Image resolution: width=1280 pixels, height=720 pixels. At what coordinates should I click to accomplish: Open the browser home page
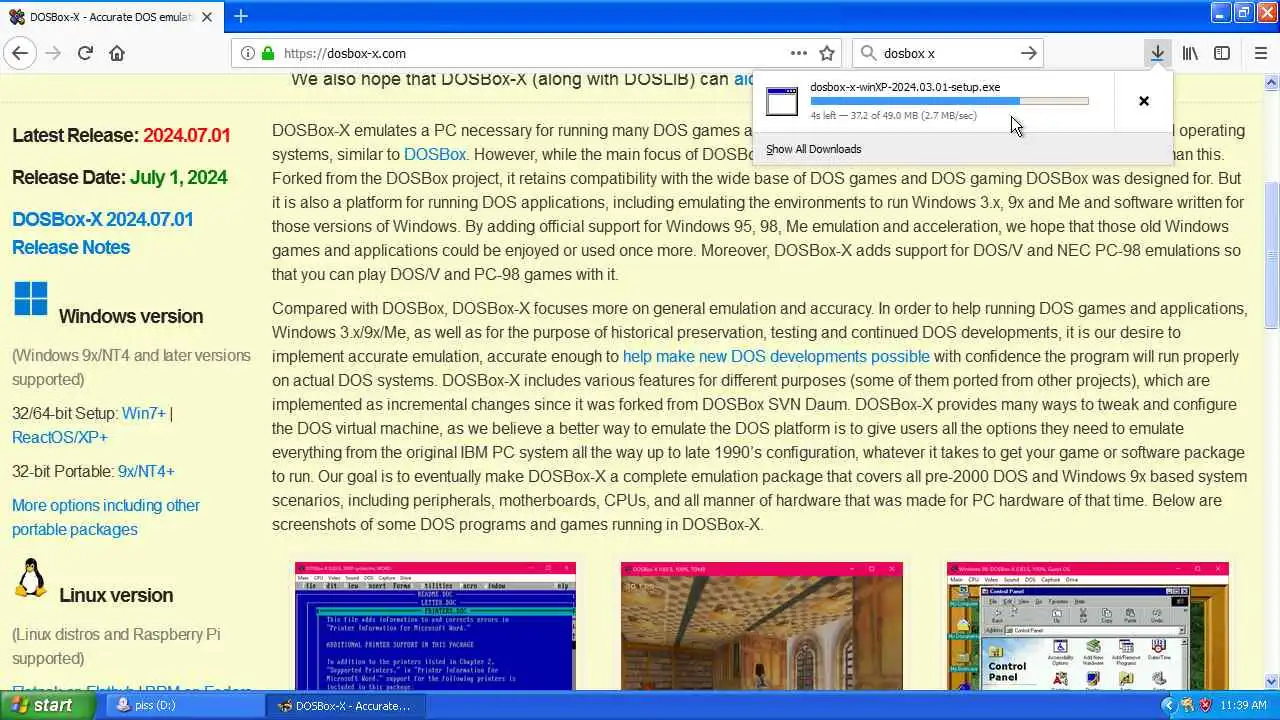click(117, 53)
